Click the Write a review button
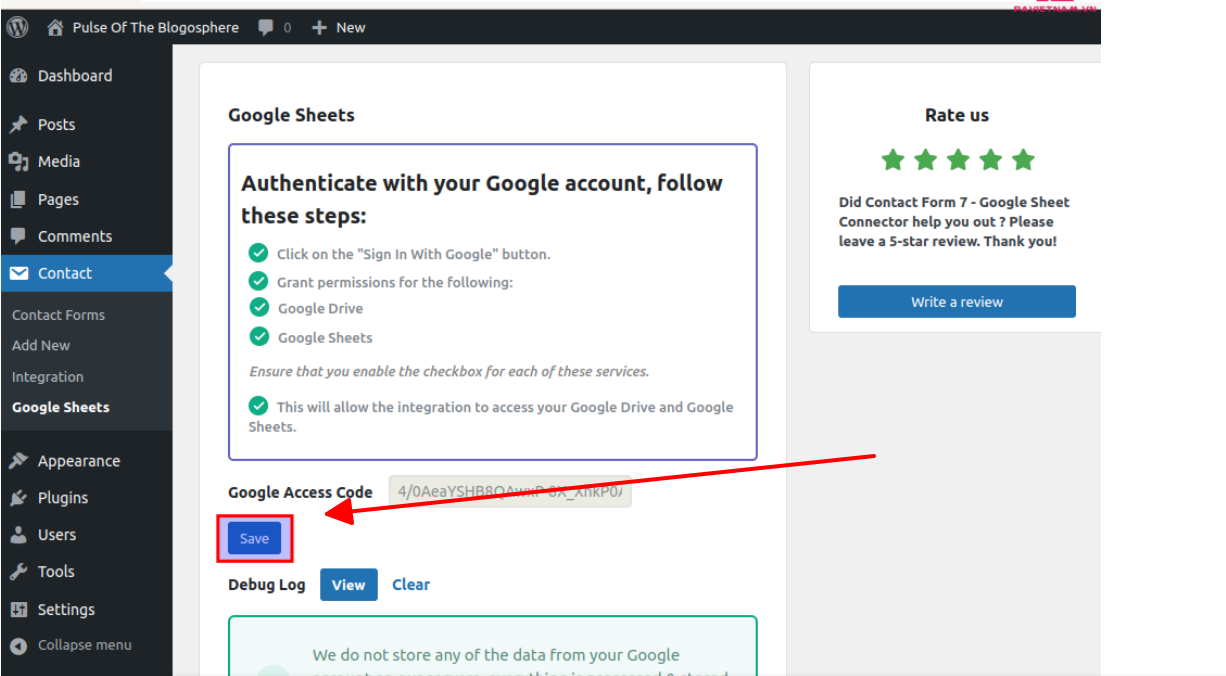 point(956,302)
